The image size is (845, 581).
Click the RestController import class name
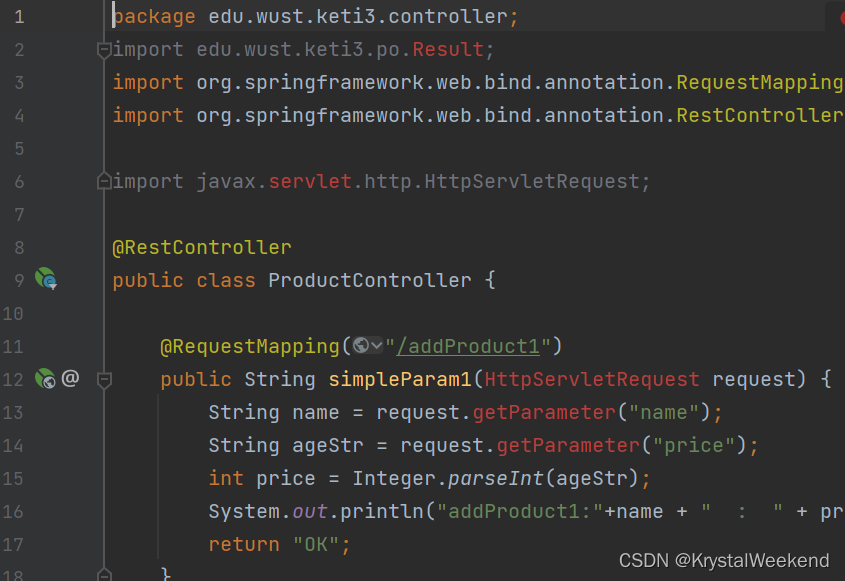pyautogui.click(x=760, y=115)
